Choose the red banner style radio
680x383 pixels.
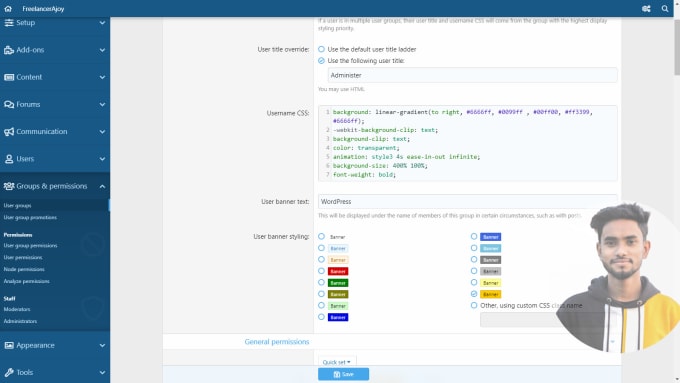321,271
